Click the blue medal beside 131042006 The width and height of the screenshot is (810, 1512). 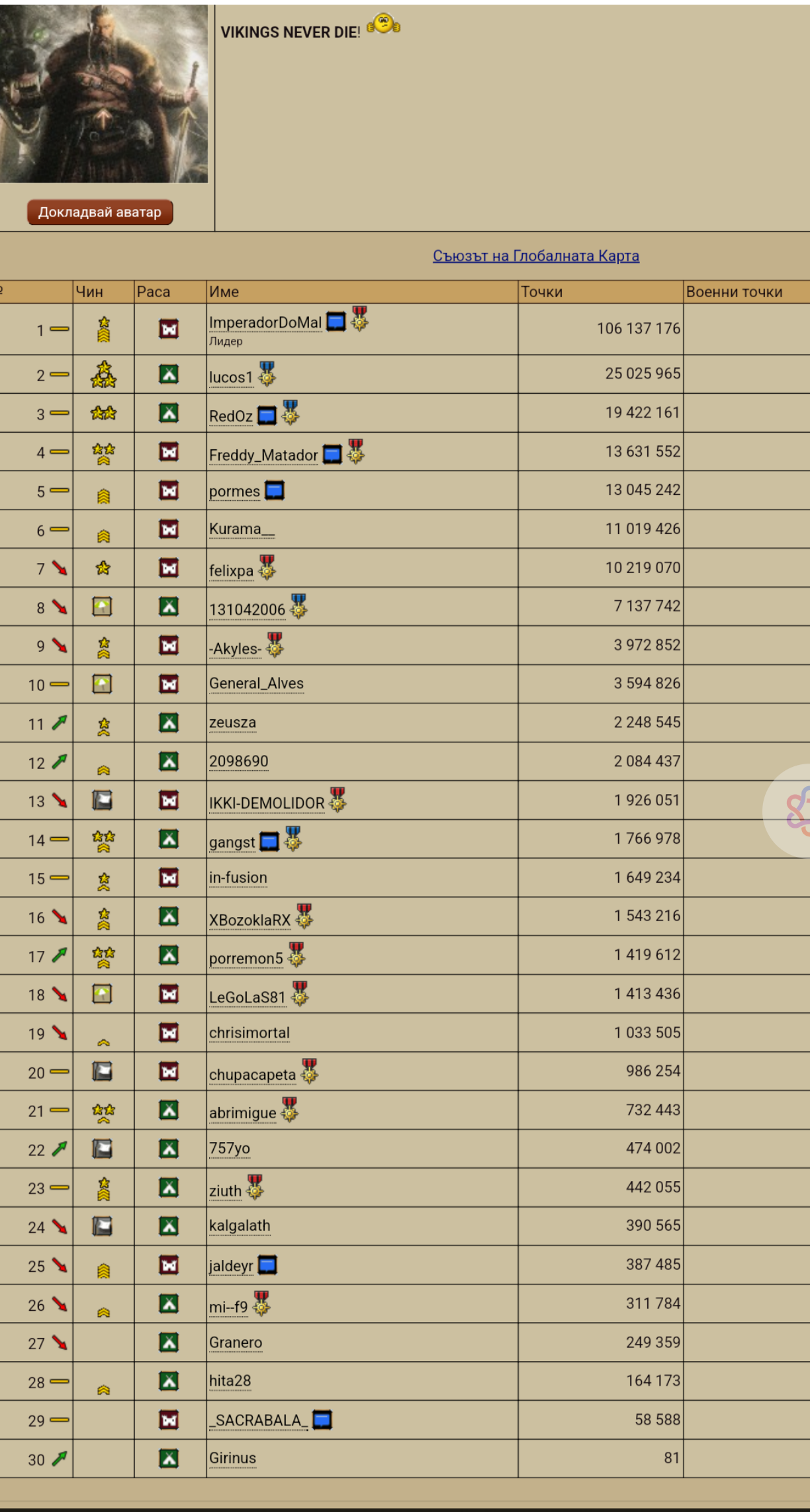[x=298, y=606]
